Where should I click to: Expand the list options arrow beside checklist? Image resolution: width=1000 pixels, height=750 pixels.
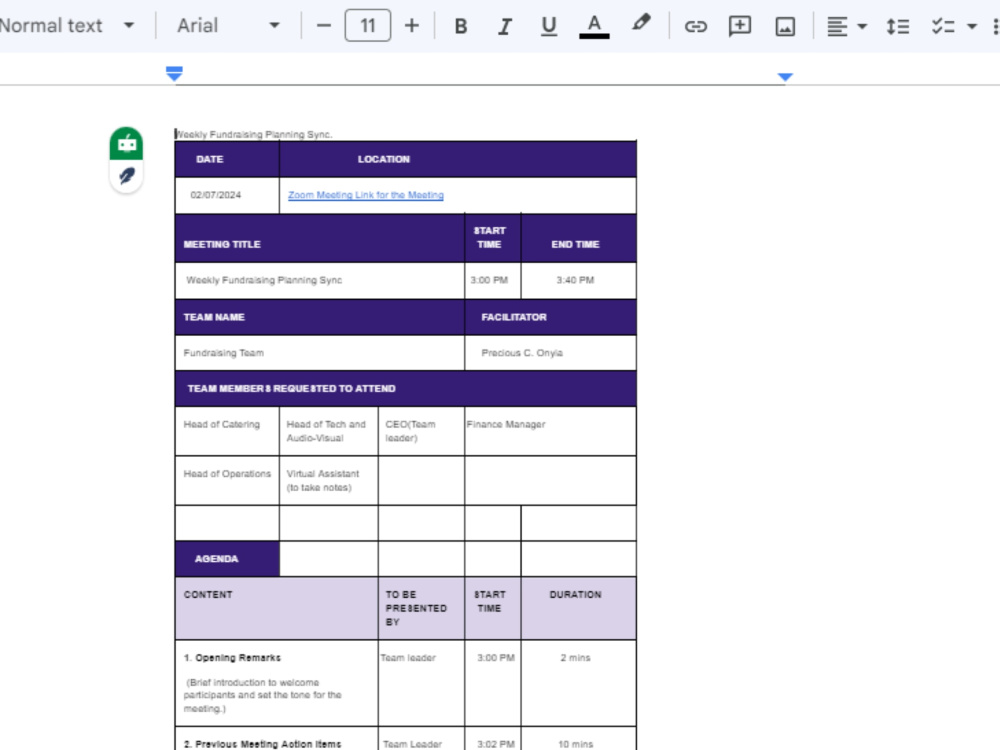tap(972, 26)
